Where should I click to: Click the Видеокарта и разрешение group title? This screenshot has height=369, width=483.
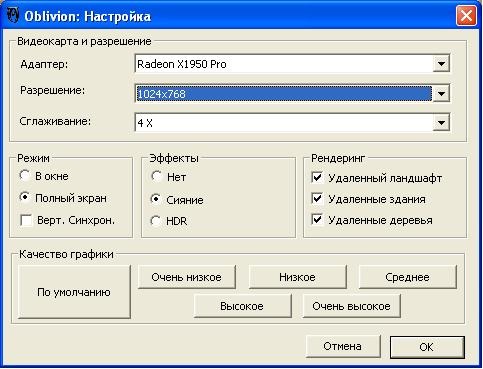(84, 41)
